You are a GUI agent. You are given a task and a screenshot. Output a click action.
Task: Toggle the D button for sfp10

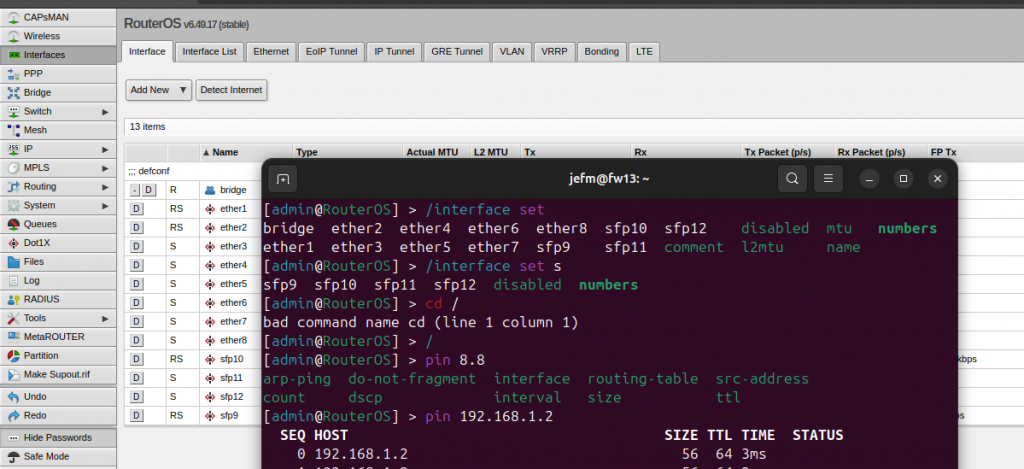pos(136,359)
